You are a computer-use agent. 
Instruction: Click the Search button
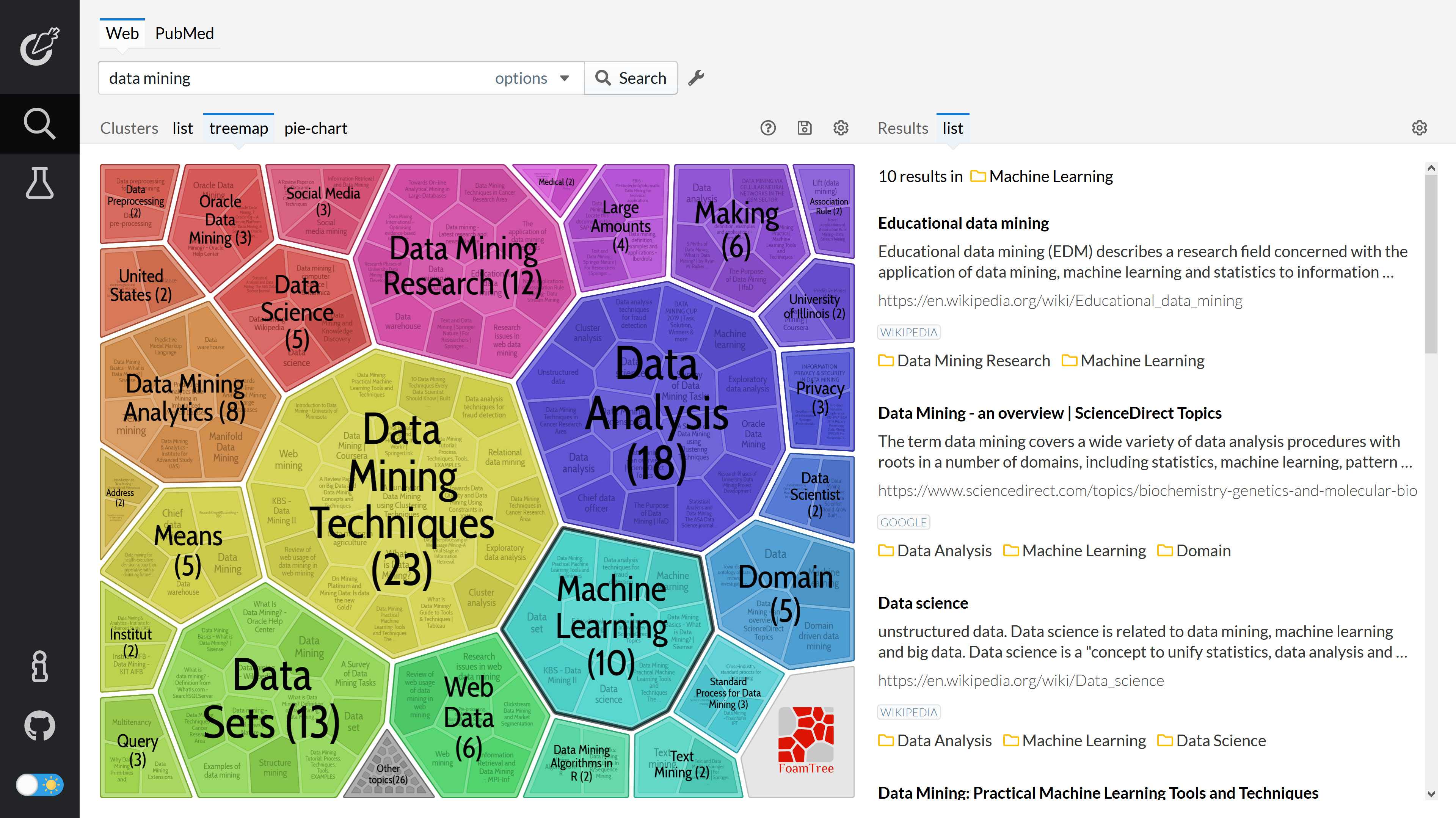tap(631, 78)
